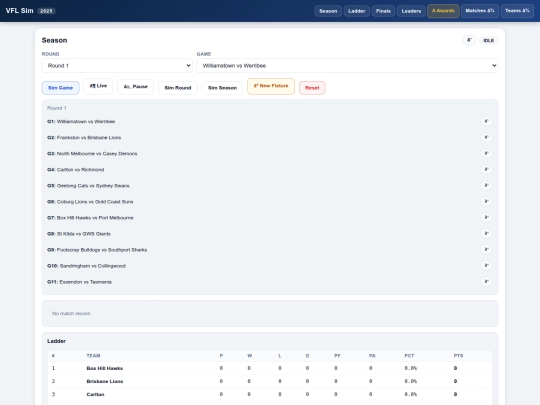The width and height of the screenshot is (540, 405).
Task: Click the play icon for St Kilda vs GWS Giants
Action: (486, 233)
